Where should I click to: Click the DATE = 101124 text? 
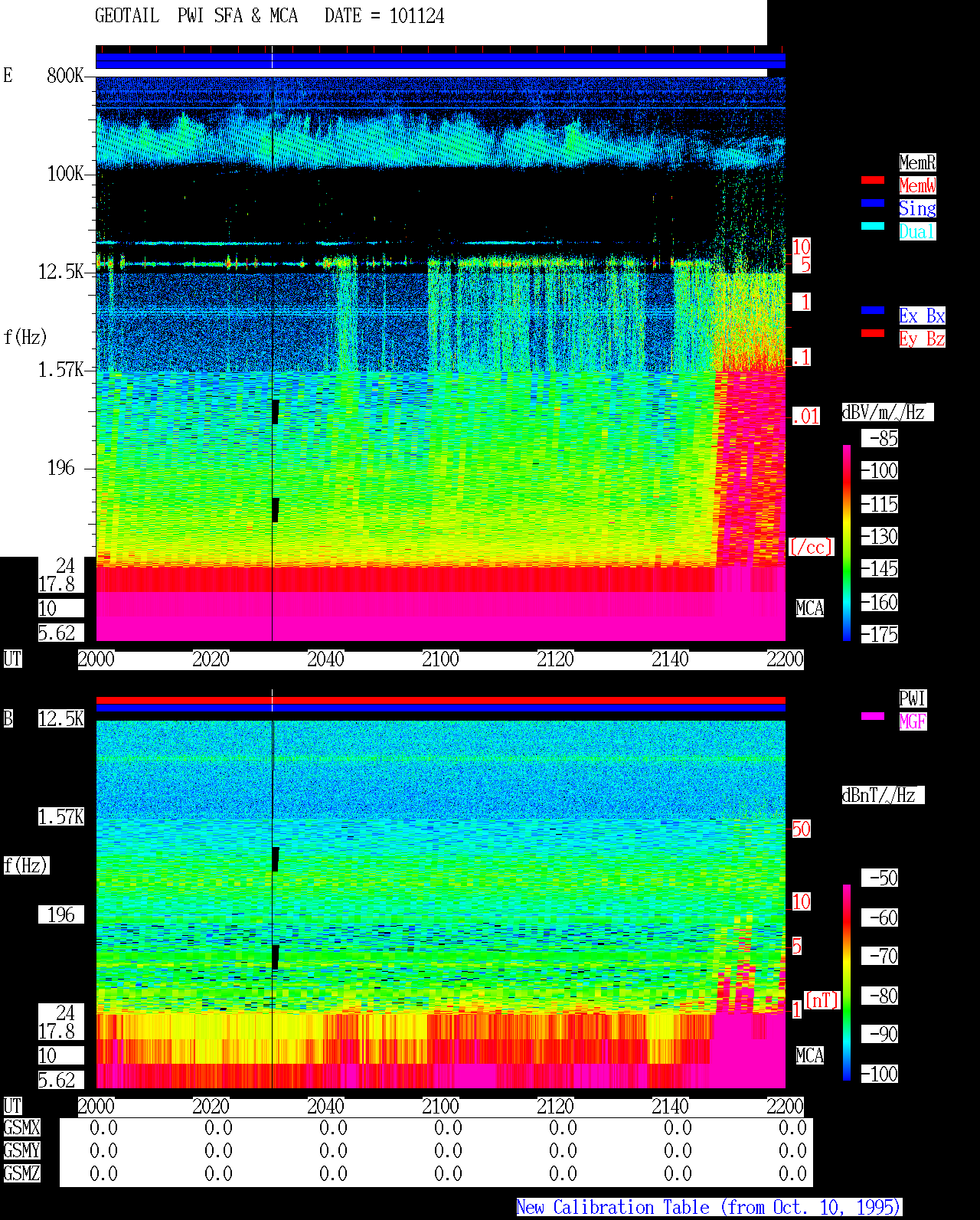click(384, 16)
